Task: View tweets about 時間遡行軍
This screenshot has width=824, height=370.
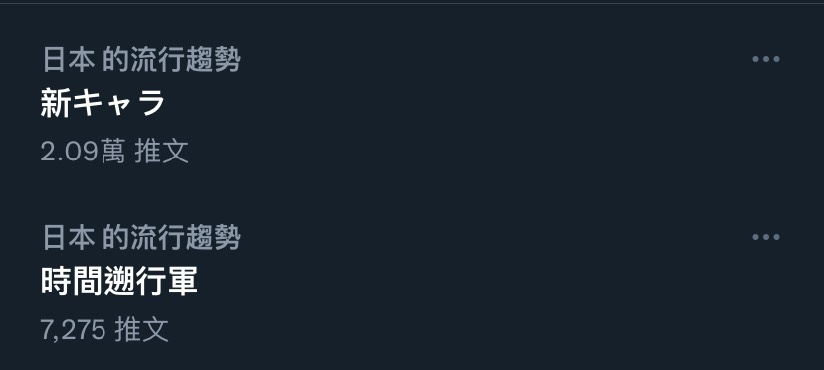Action: [x=119, y=281]
